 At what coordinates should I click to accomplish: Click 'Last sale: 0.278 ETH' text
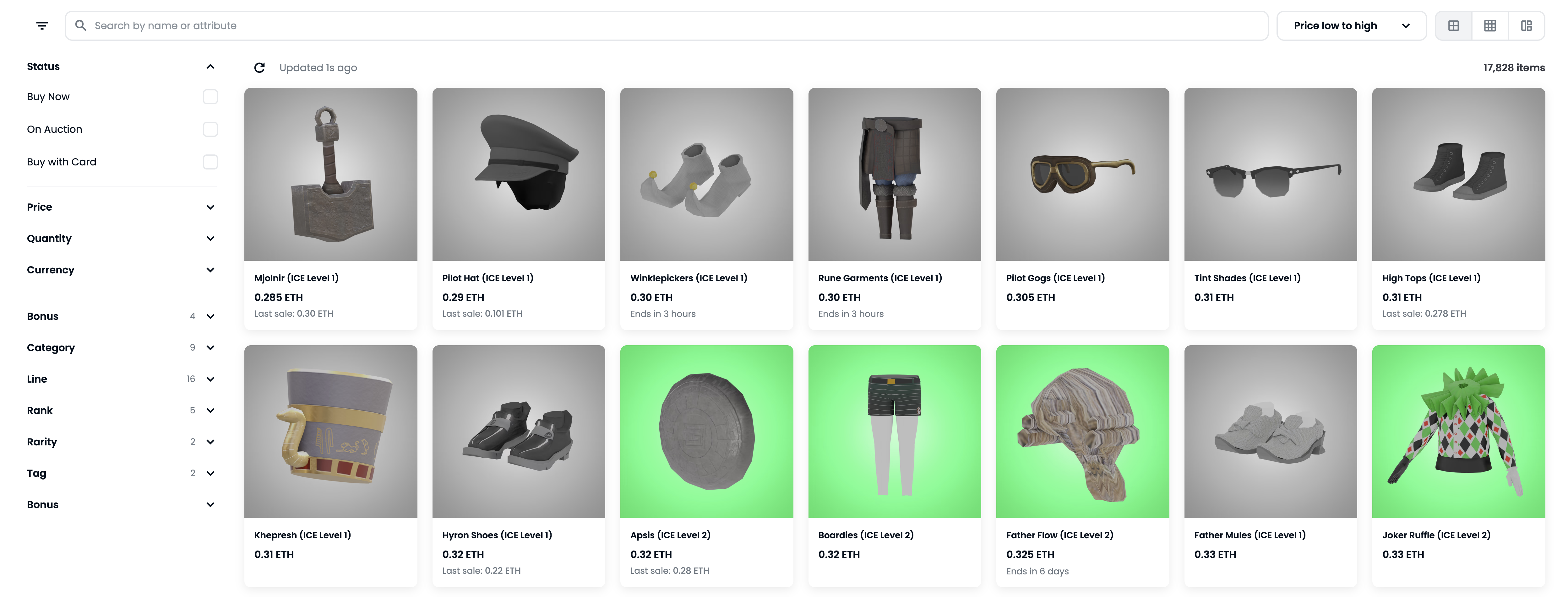[x=1424, y=314]
